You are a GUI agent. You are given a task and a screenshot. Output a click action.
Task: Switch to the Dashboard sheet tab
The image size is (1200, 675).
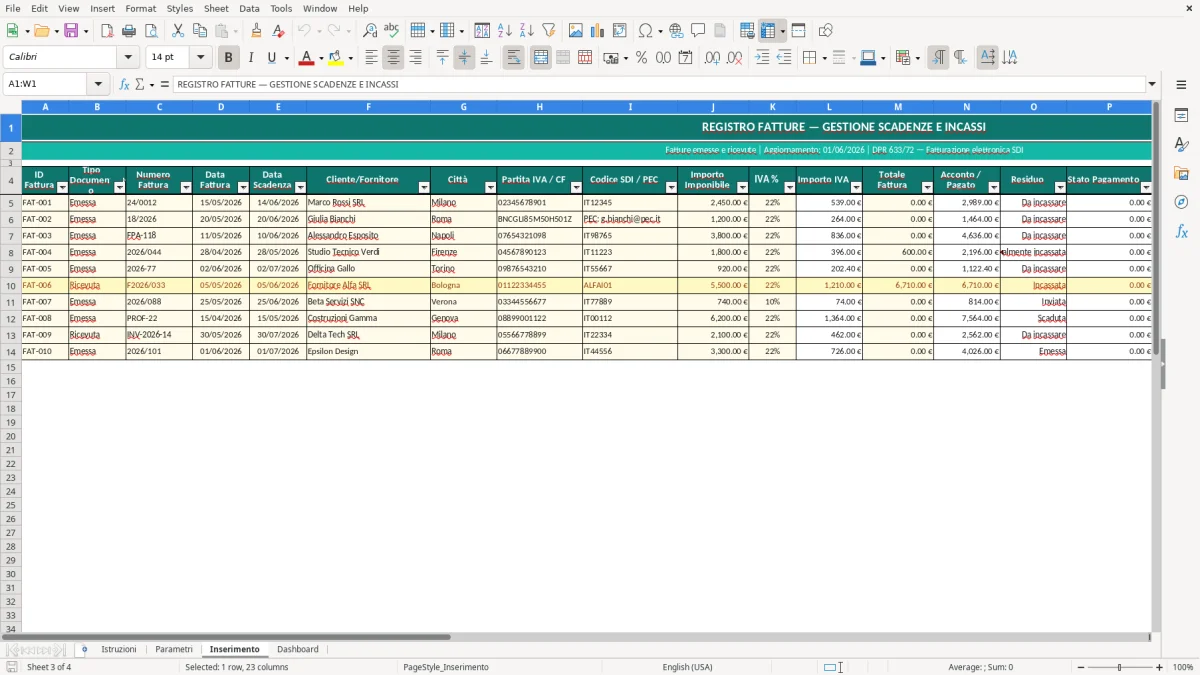[x=298, y=649]
